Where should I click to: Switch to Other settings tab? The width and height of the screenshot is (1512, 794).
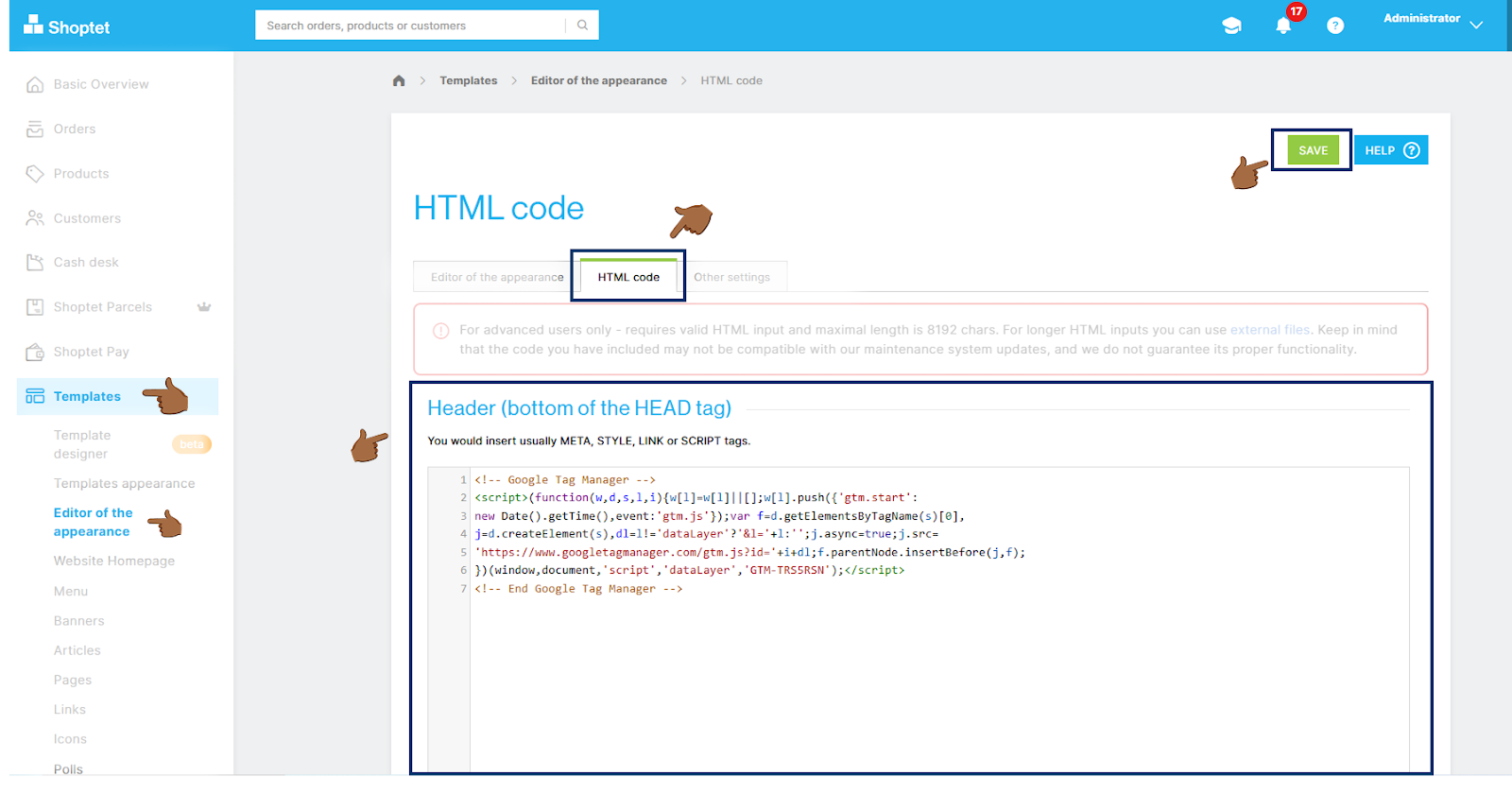click(731, 277)
